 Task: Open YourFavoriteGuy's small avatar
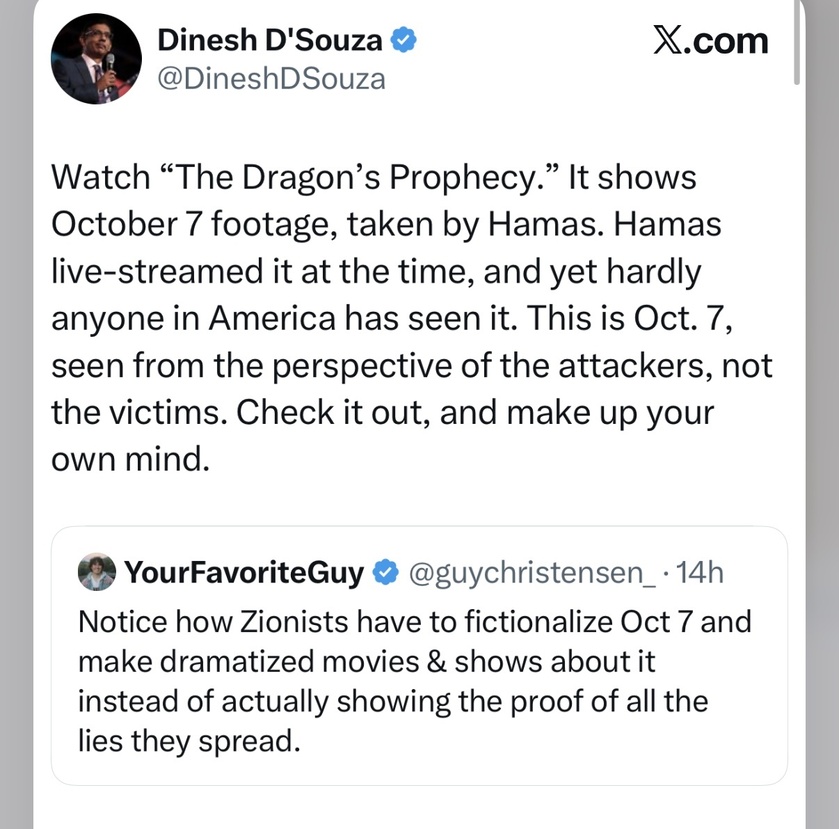click(97, 572)
